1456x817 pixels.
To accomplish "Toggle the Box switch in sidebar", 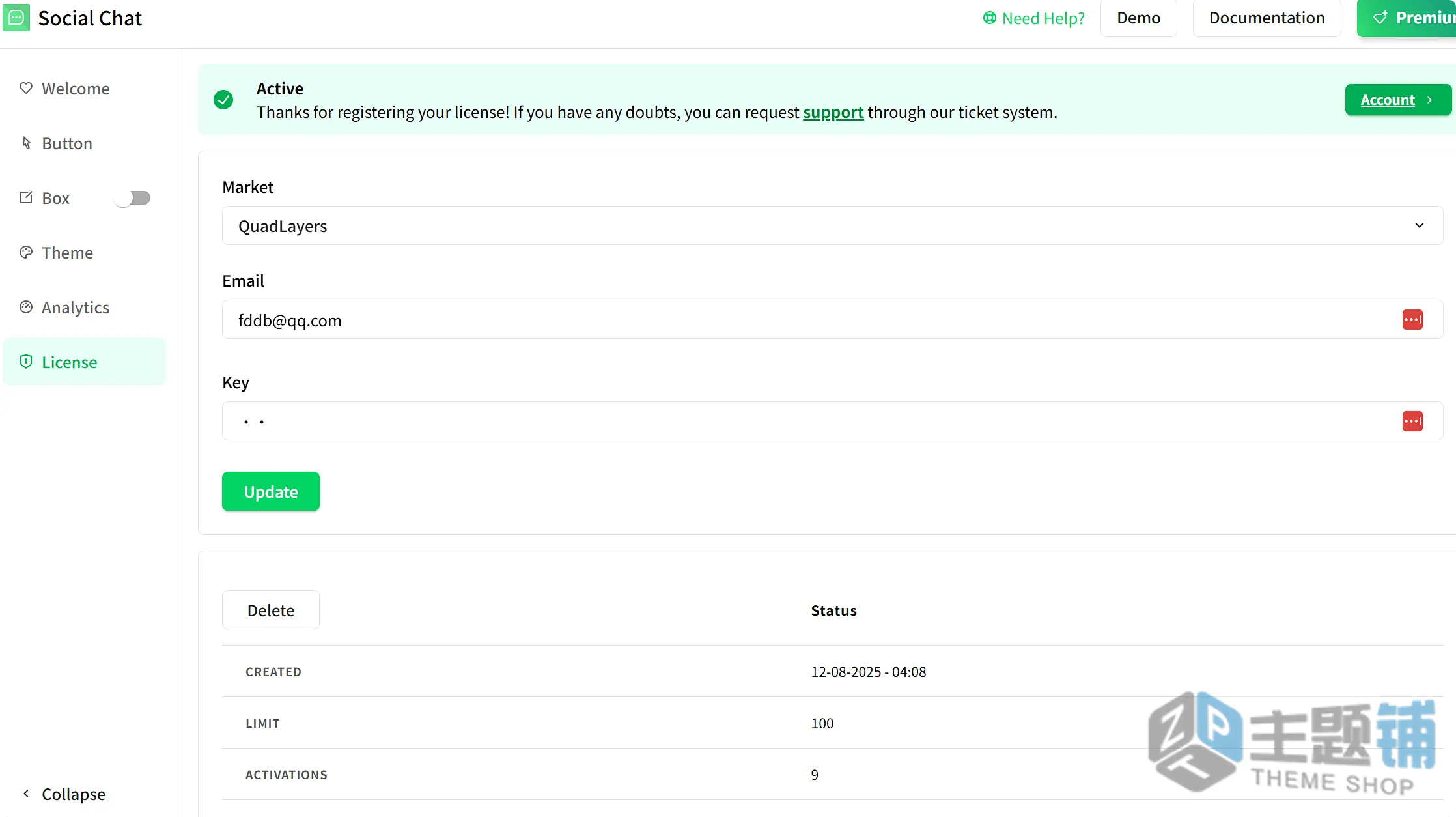I will (132, 197).
